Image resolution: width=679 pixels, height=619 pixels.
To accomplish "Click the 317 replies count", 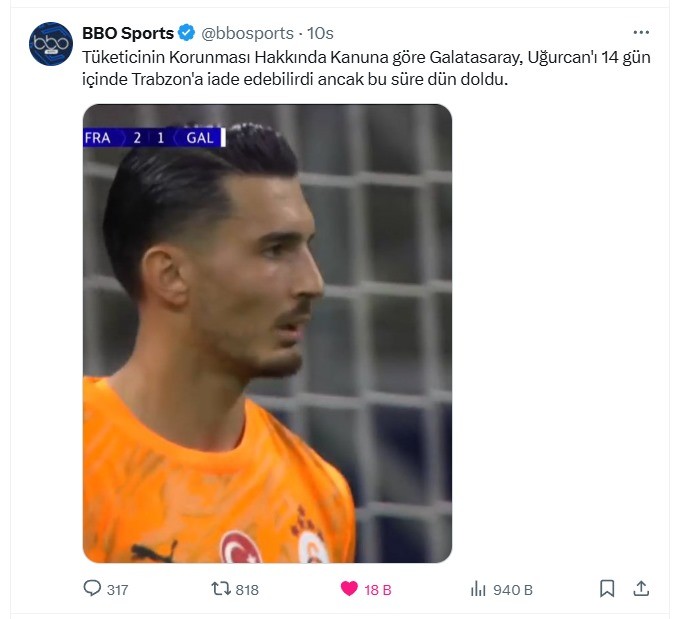I will pos(117,590).
